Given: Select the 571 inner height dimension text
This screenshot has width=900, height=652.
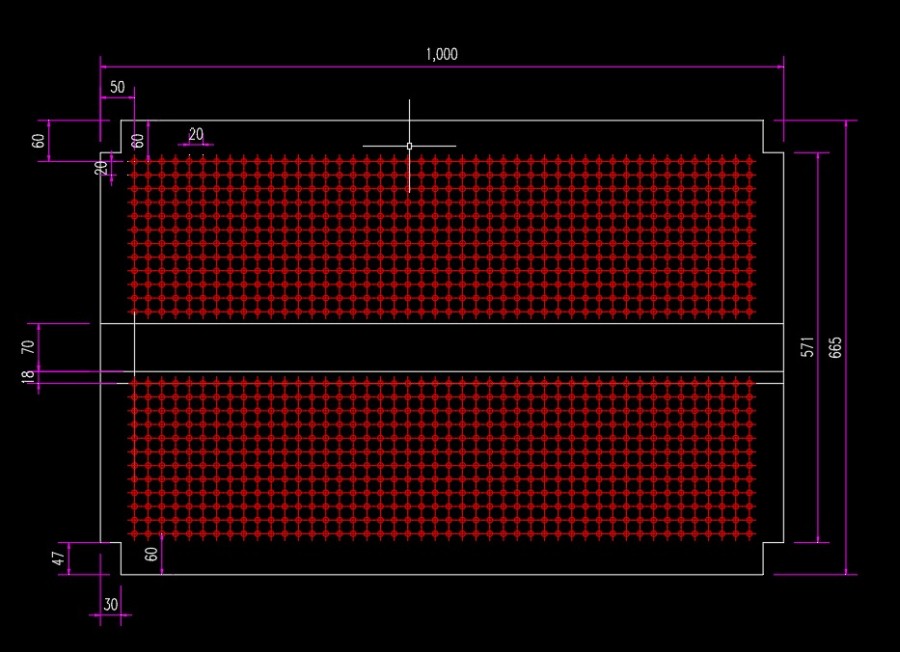Looking at the screenshot, I should pos(807,347).
